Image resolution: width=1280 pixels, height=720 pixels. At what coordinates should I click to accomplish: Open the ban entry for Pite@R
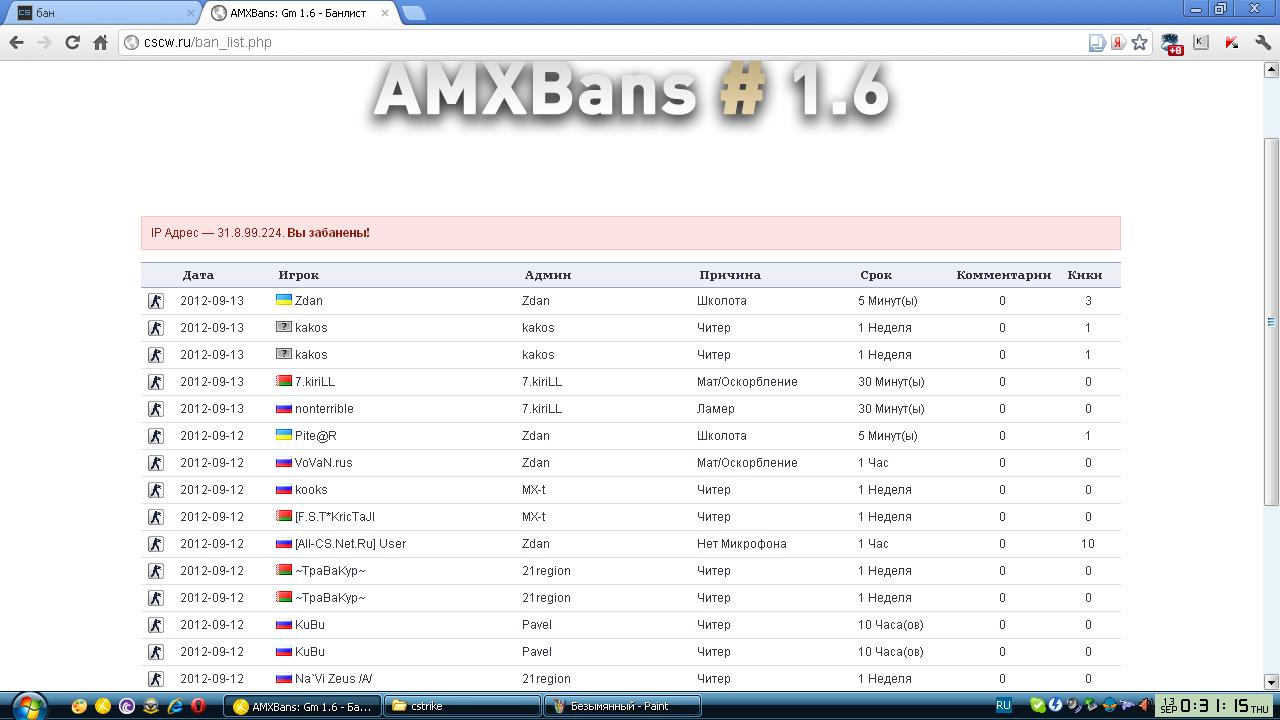pyautogui.click(x=315, y=435)
